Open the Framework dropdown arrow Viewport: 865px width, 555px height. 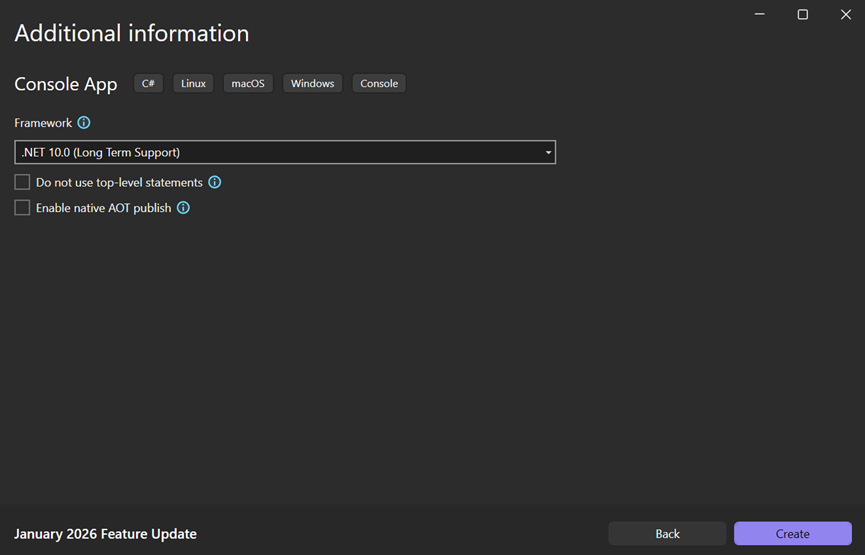(x=548, y=152)
